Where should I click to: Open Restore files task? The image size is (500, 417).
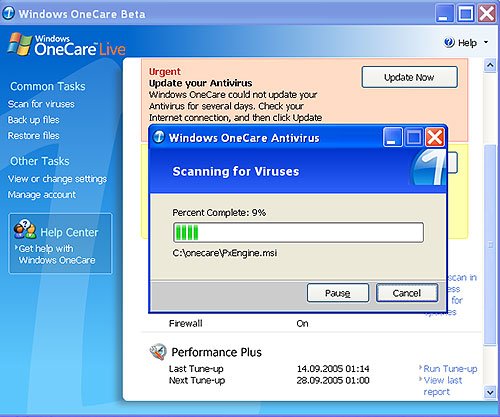click(x=33, y=136)
